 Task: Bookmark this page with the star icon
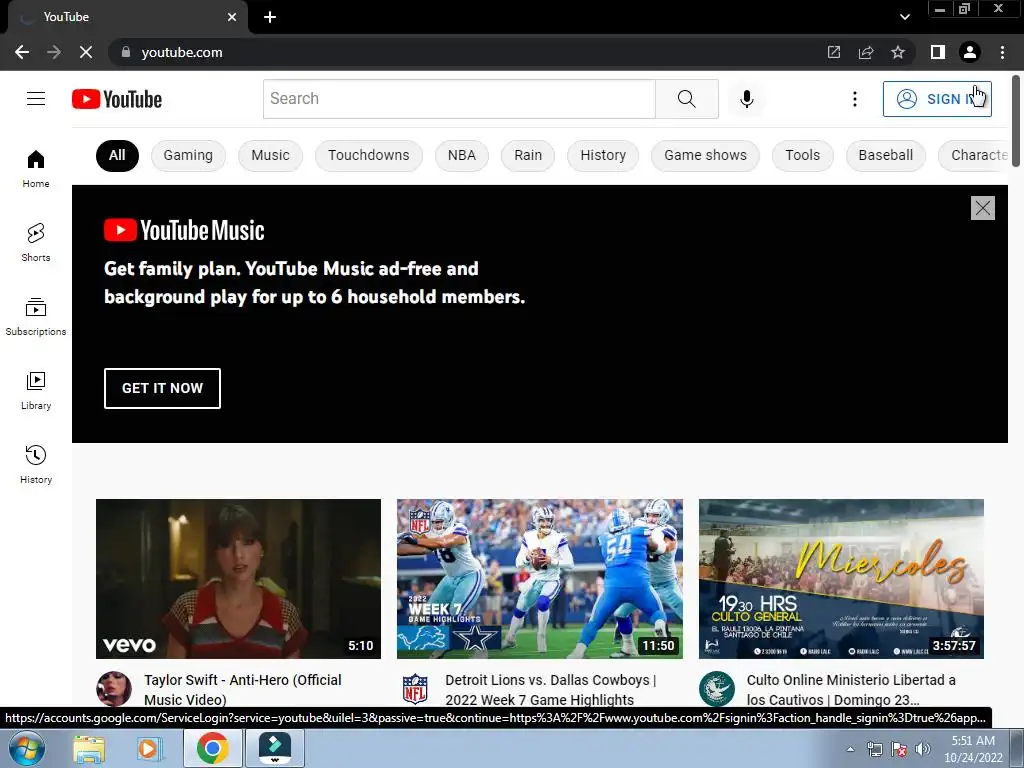pos(898,52)
